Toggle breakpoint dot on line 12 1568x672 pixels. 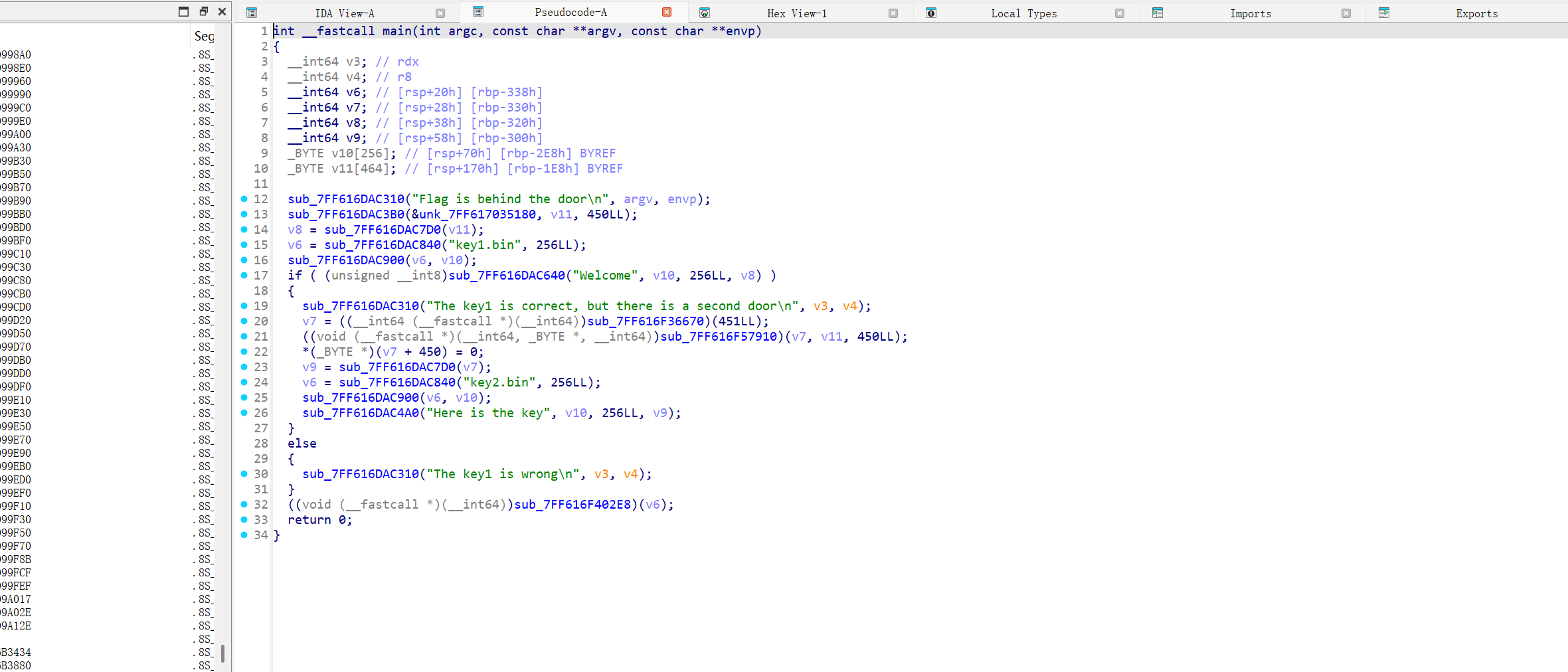tap(244, 199)
